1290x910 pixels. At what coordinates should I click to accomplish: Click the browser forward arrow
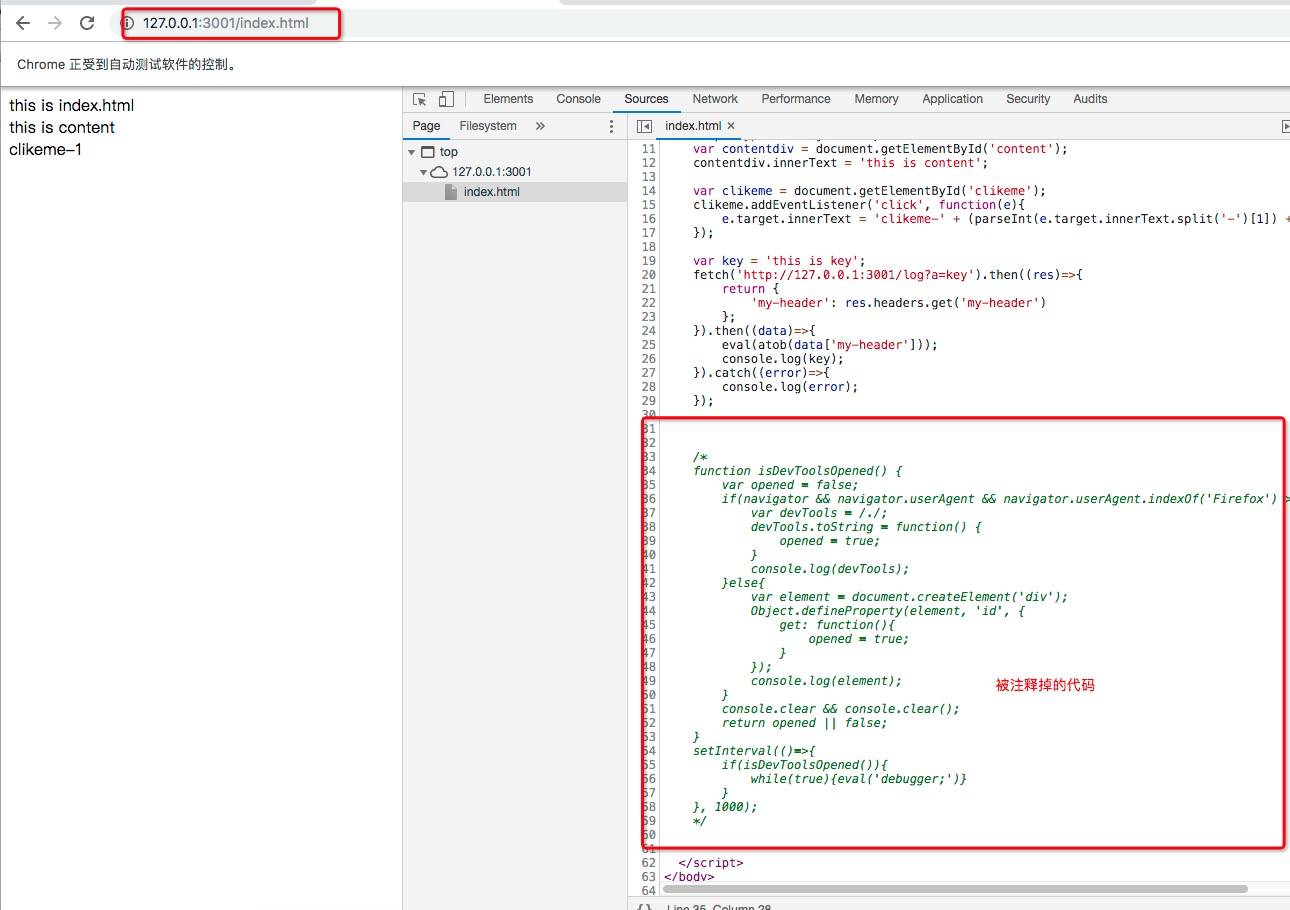coord(55,23)
